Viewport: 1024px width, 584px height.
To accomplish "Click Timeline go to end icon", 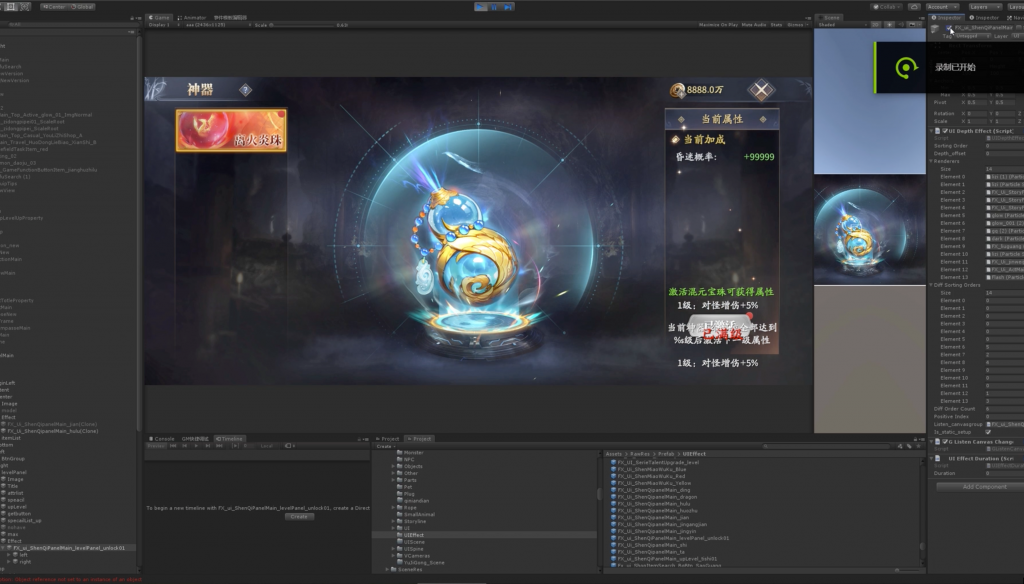I will click(219, 446).
